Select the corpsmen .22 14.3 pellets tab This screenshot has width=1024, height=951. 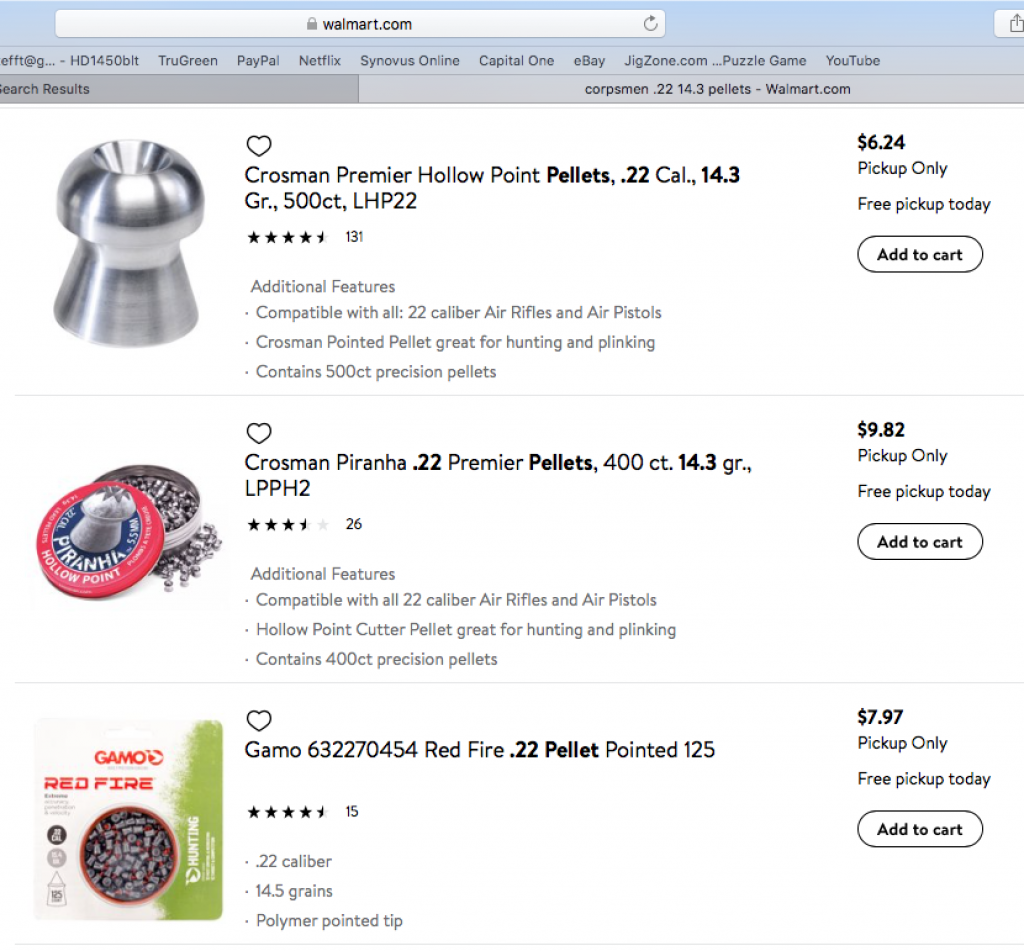[x=692, y=89]
